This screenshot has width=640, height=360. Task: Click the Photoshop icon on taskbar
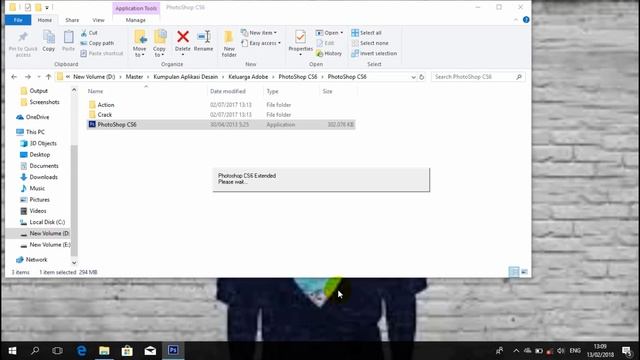click(173, 350)
